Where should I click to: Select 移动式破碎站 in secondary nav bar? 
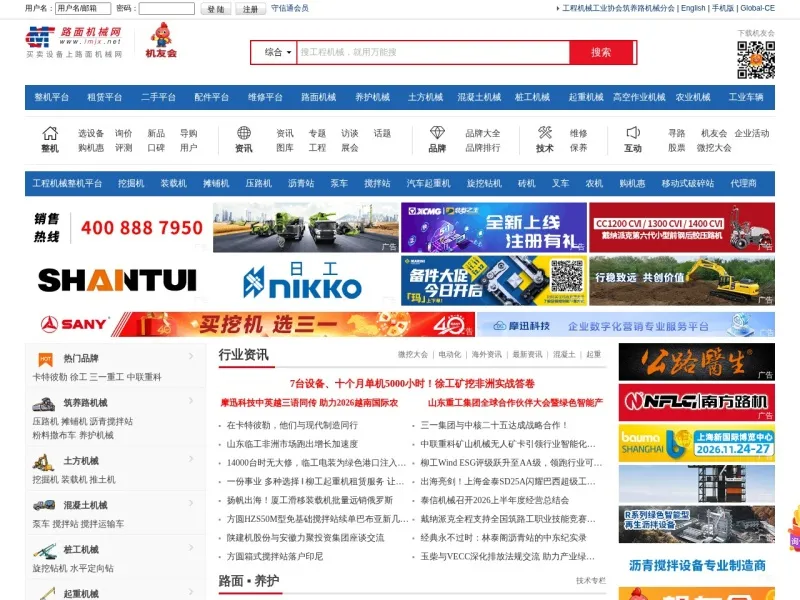(688, 184)
